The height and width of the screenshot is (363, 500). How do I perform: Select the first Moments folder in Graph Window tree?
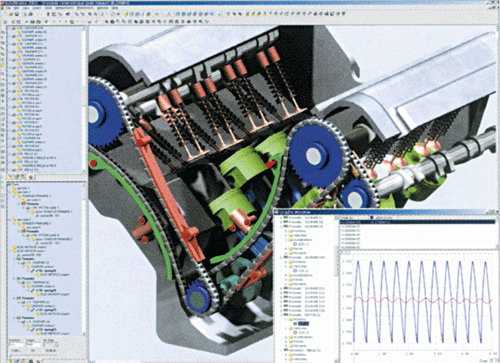coord(298,253)
